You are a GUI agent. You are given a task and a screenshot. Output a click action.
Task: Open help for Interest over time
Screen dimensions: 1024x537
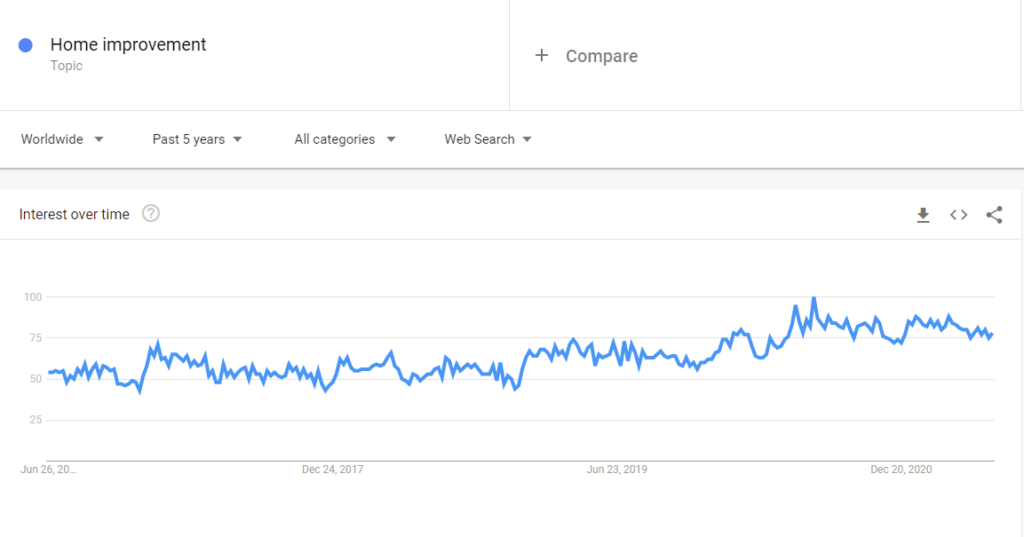pyautogui.click(x=151, y=214)
